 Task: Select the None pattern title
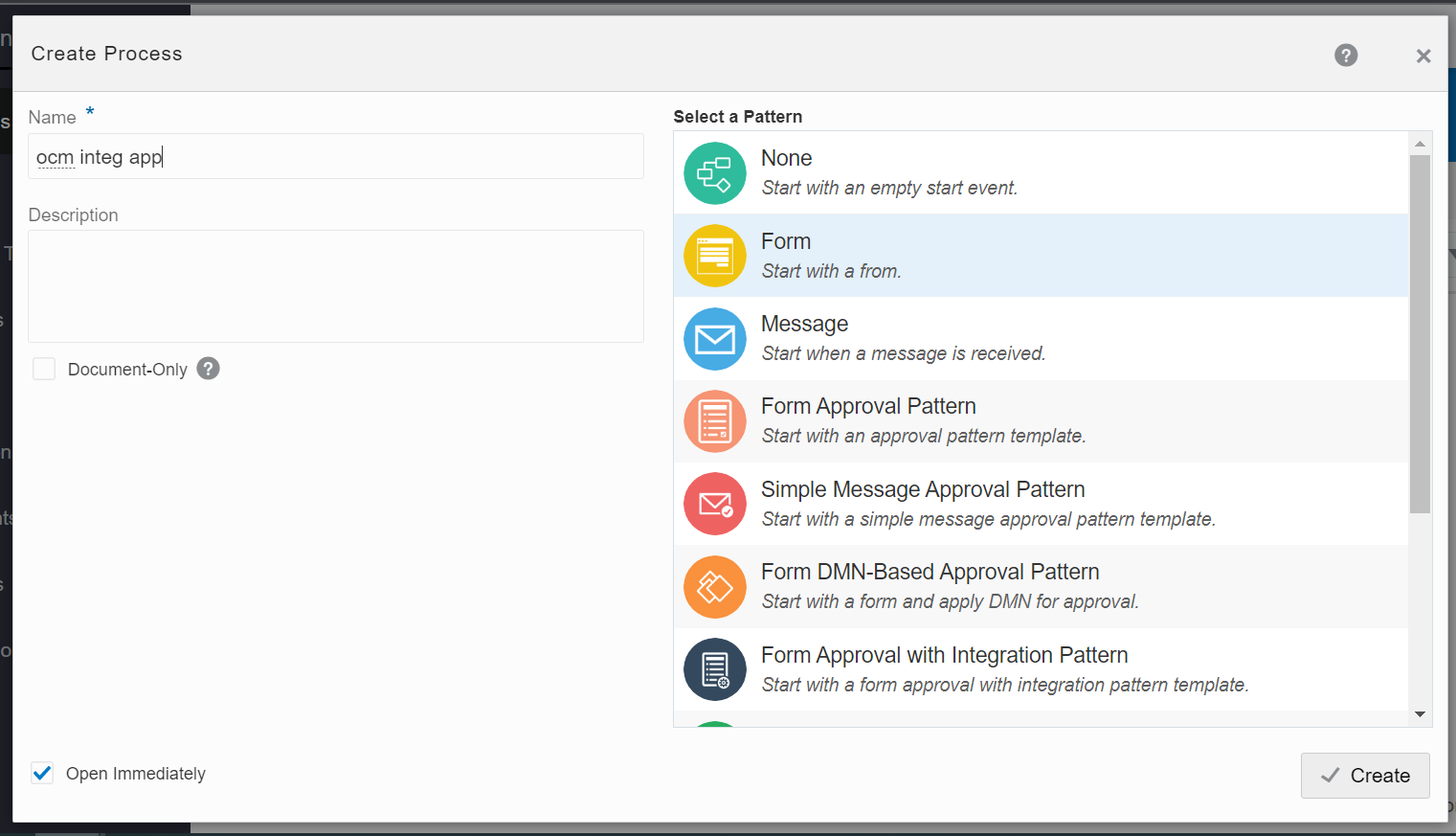coord(786,158)
